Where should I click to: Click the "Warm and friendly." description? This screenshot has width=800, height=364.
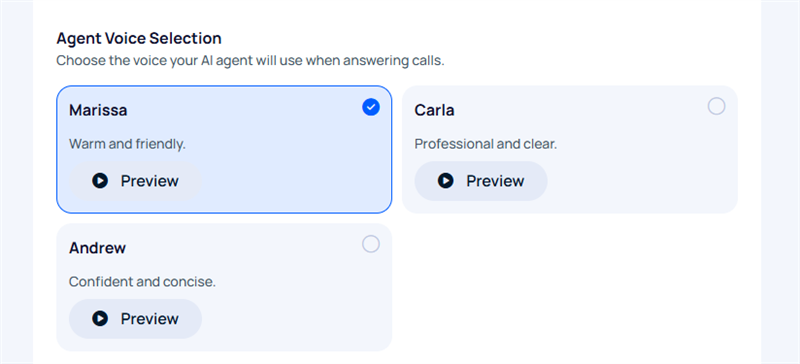point(127,144)
